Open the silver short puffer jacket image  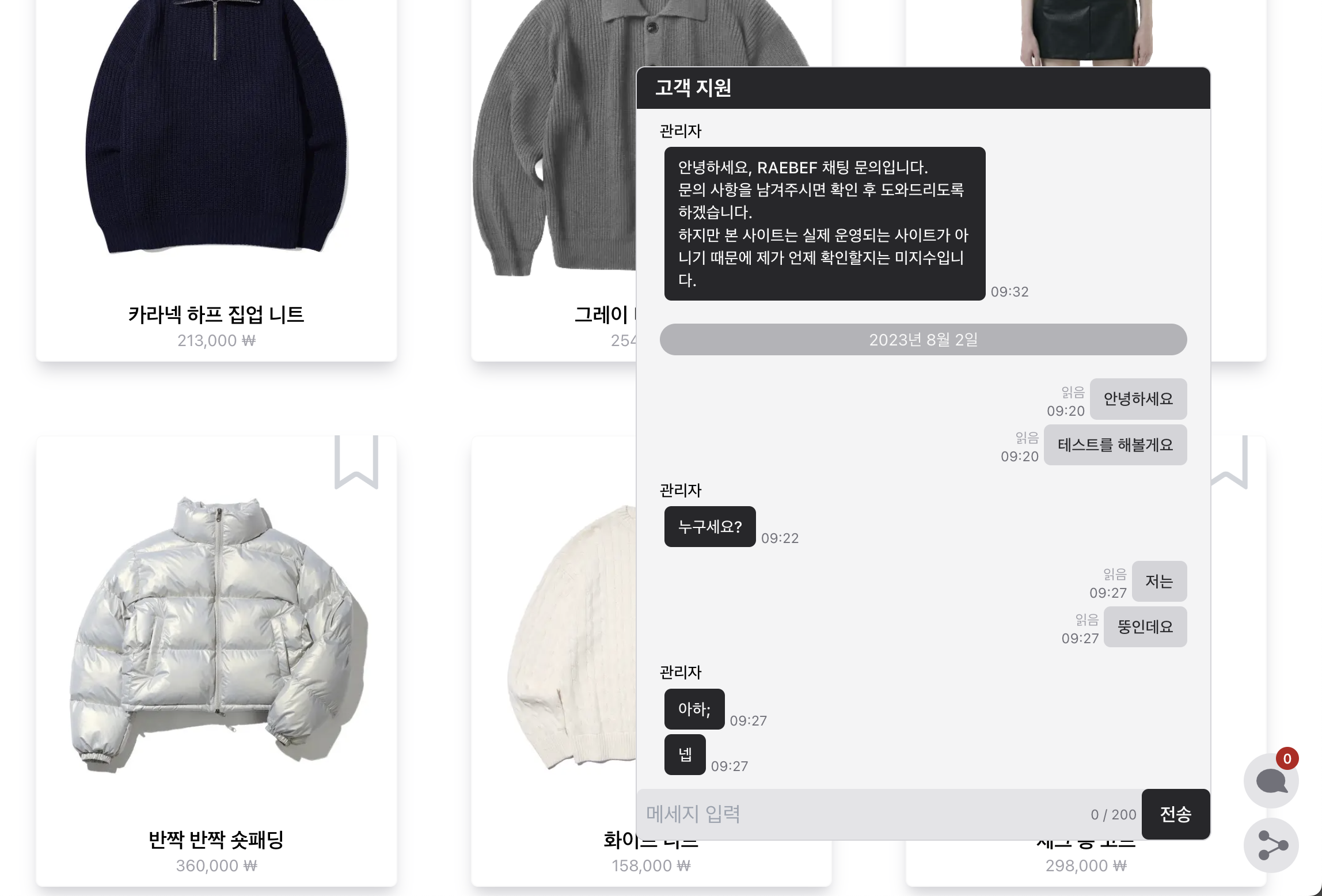218,633
